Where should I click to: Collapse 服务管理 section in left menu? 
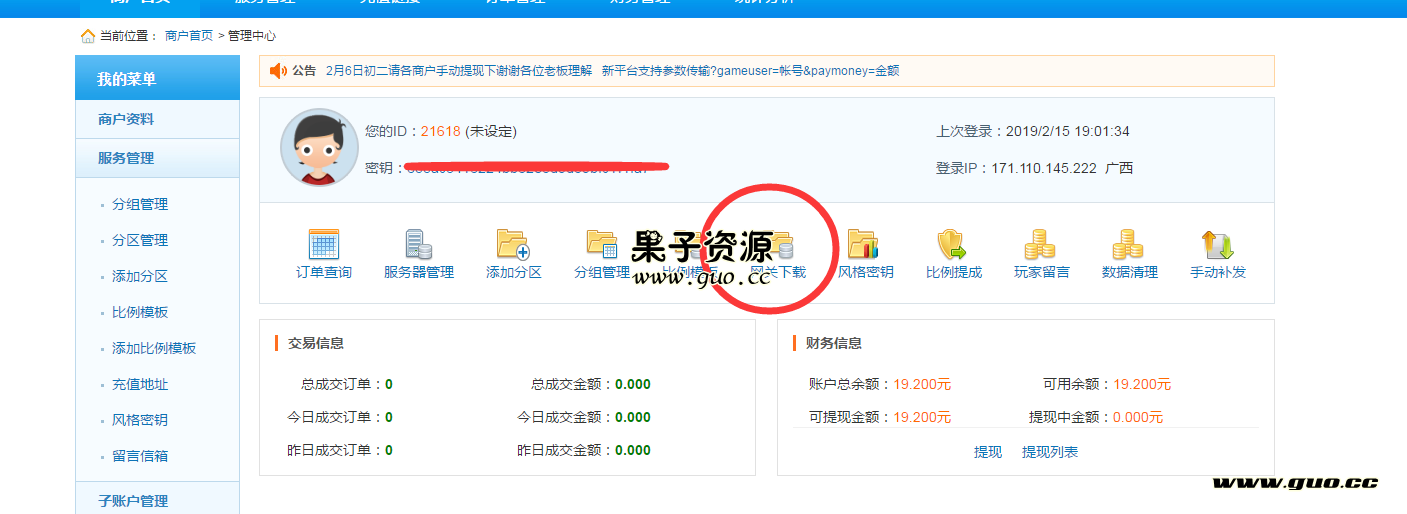click(126, 158)
